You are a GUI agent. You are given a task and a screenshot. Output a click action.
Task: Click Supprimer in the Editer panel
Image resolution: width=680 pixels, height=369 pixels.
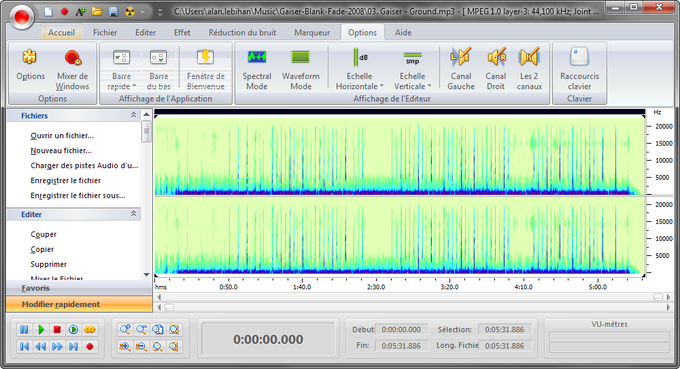tap(49, 264)
